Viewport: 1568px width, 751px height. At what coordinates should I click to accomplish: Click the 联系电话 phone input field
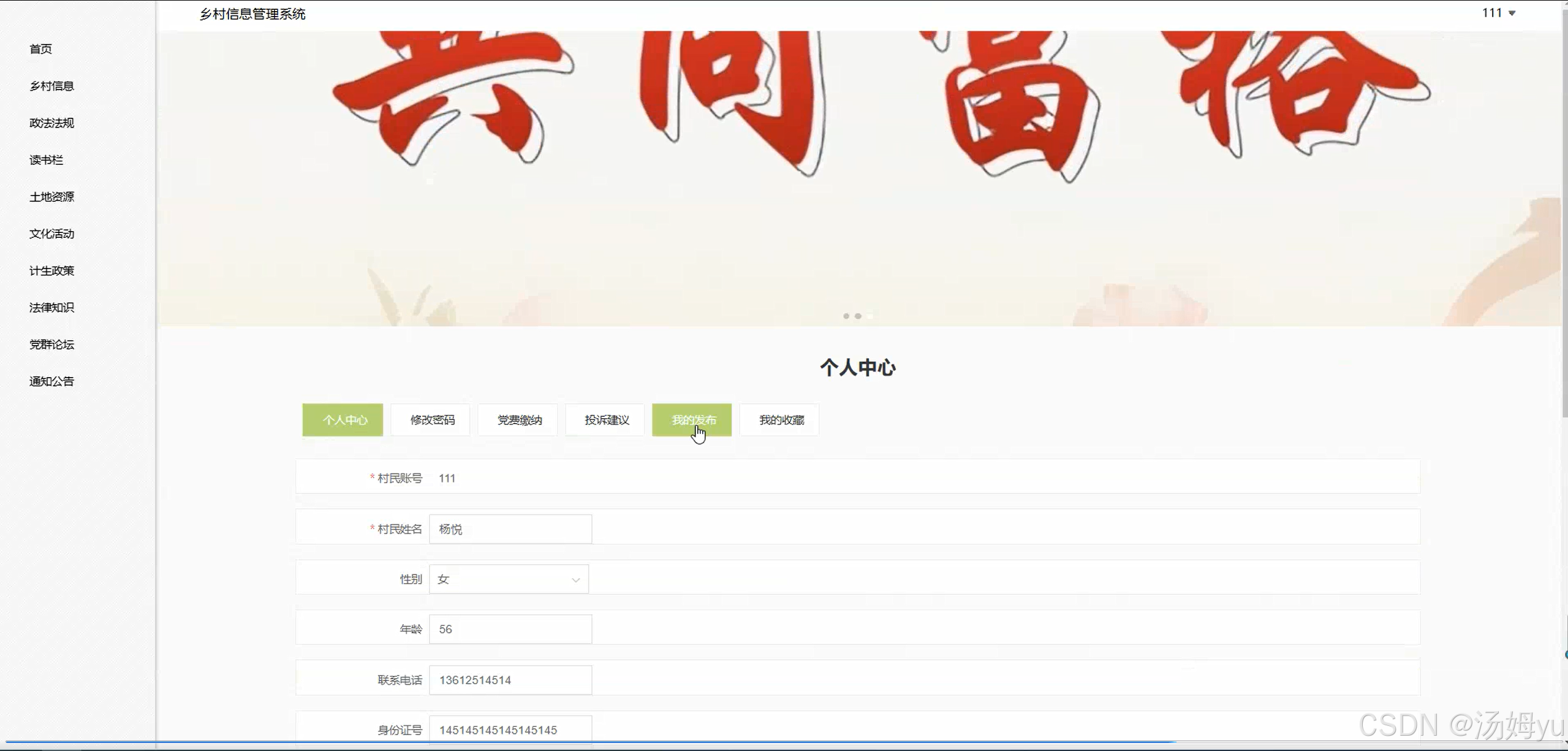[x=510, y=680]
